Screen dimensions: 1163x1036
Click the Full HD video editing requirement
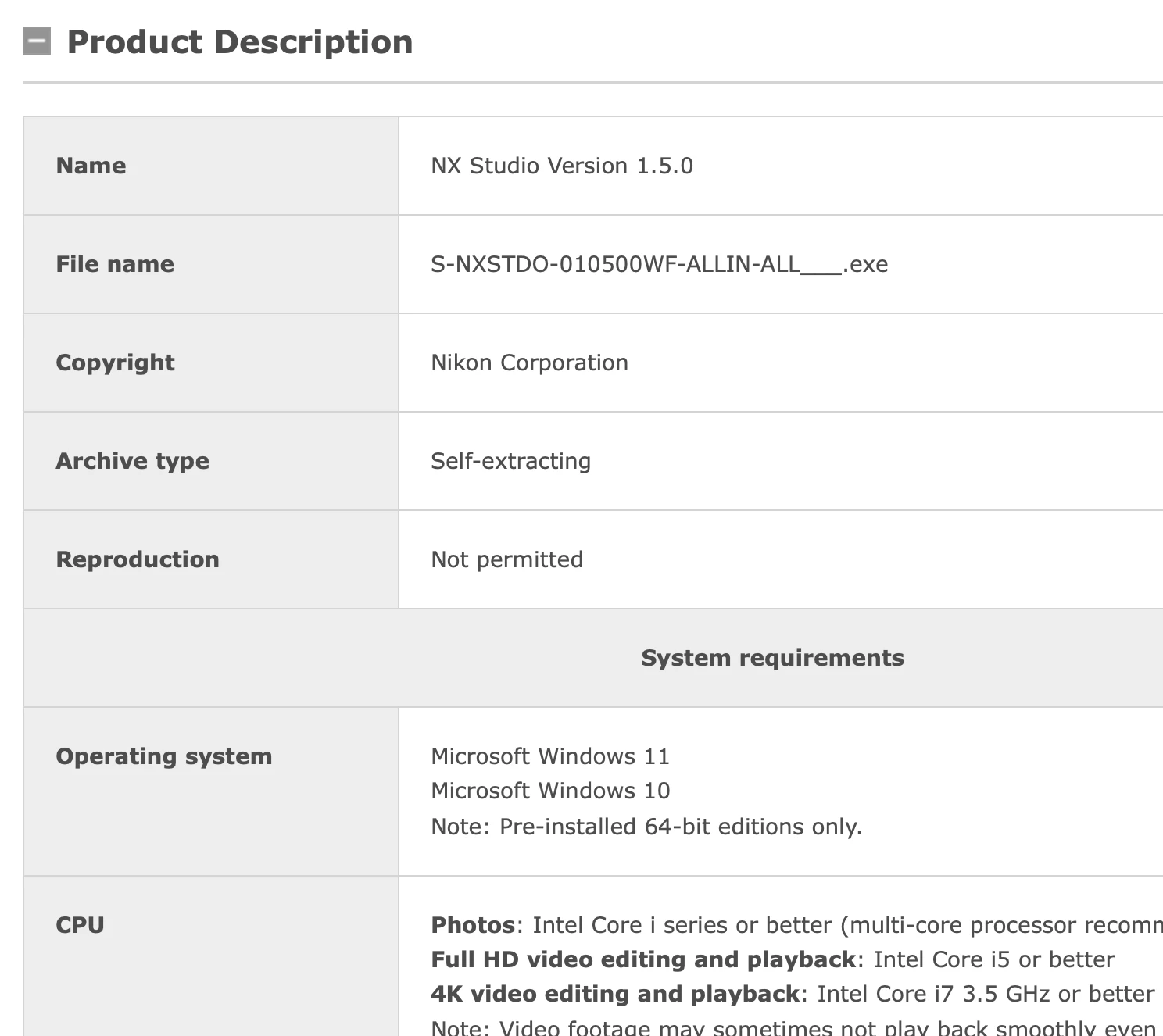point(772,959)
